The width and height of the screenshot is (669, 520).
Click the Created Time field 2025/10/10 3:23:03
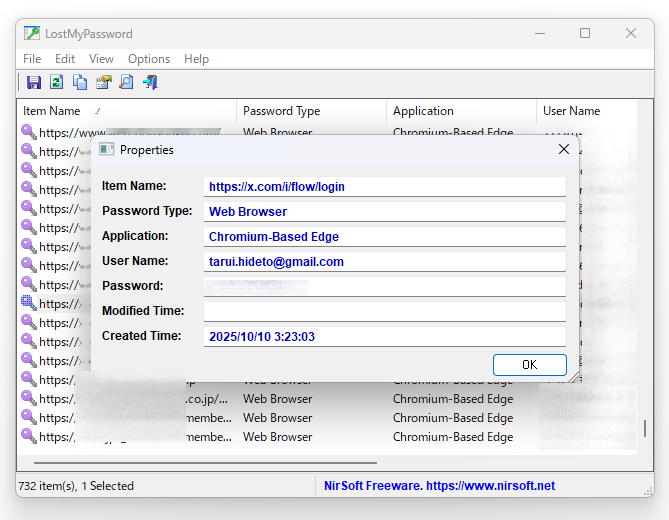385,337
